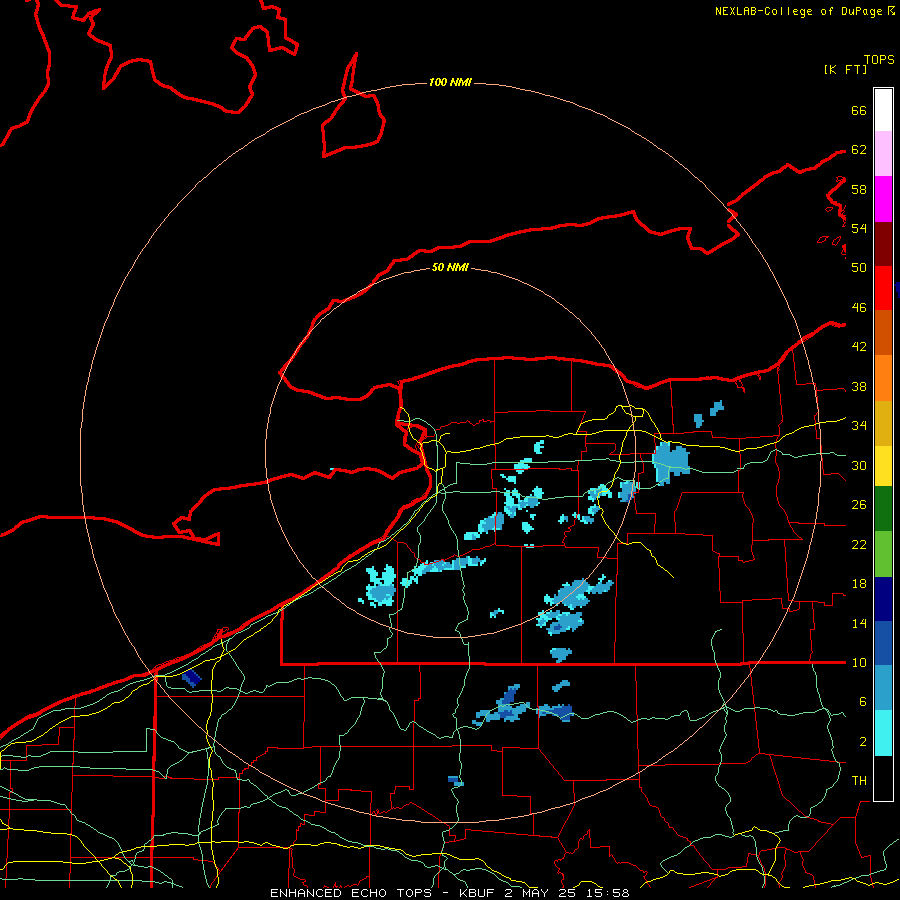Image resolution: width=900 pixels, height=900 pixels.
Task: Click the 58 legend value
Action: click(x=859, y=189)
